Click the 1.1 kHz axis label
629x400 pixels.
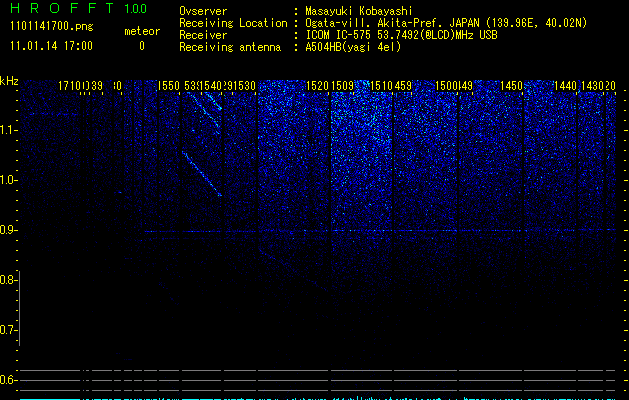coord(9,130)
